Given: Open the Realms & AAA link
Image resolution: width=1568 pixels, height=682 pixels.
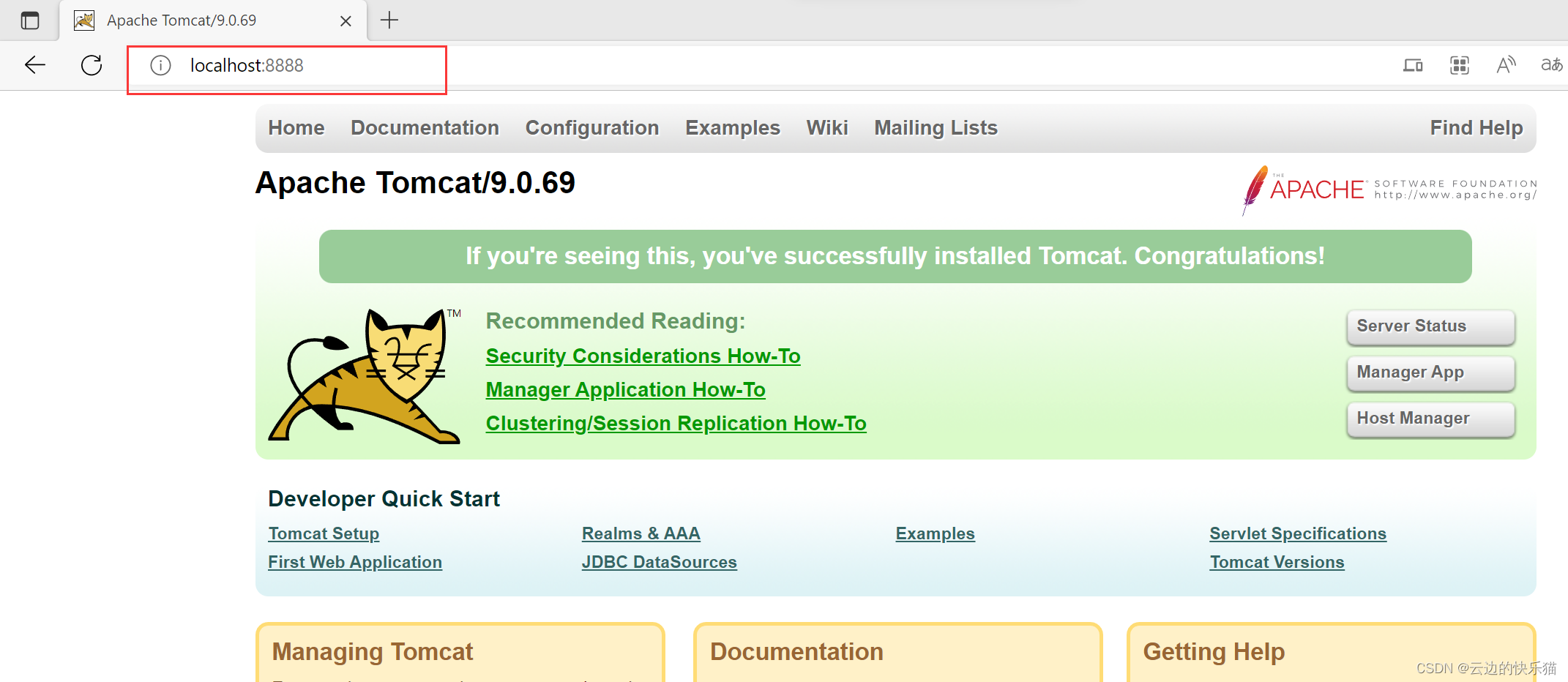Looking at the screenshot, I should (x=641, y=533).
